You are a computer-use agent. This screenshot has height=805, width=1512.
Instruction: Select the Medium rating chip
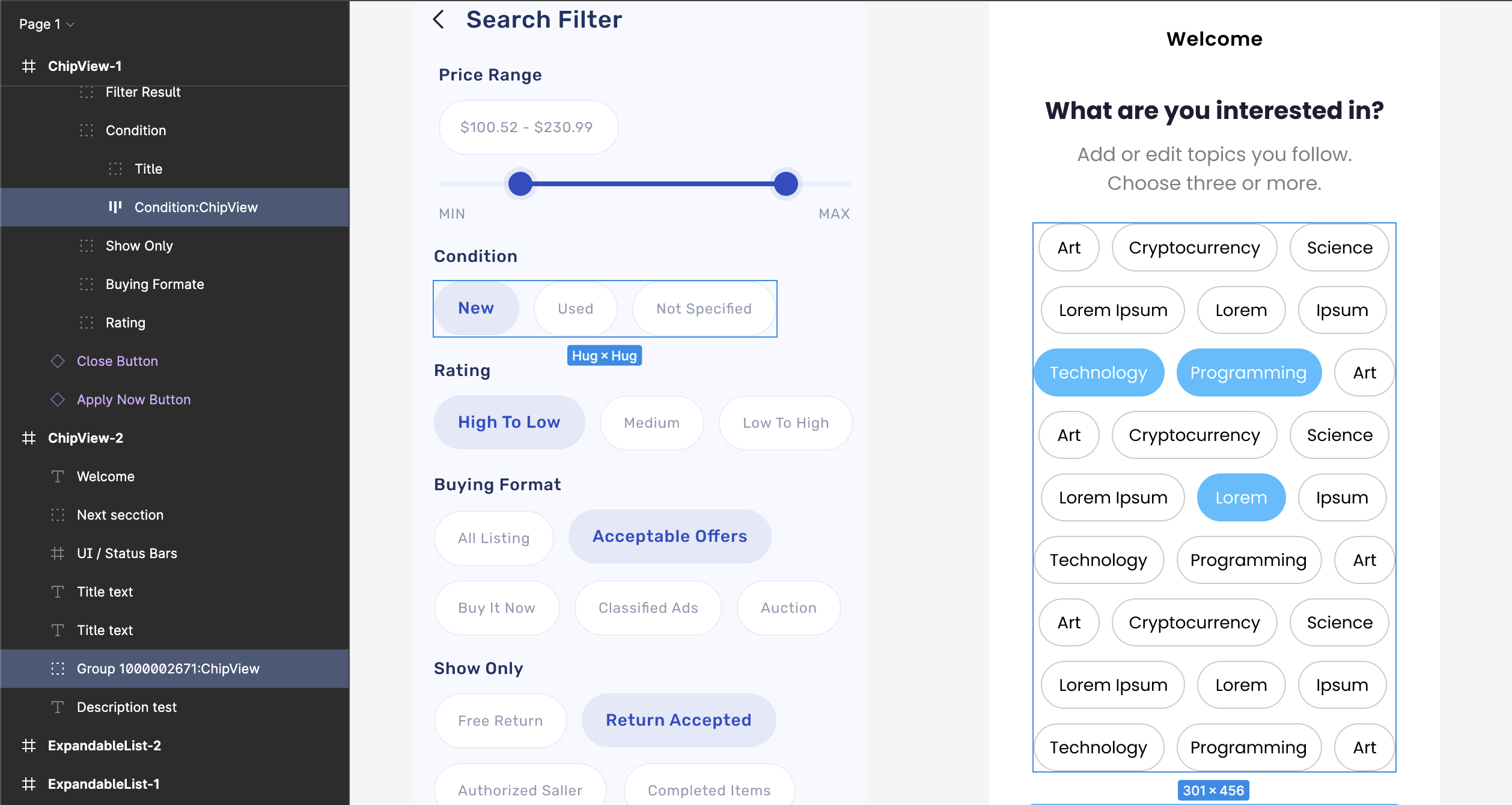[x=652, y=423]
